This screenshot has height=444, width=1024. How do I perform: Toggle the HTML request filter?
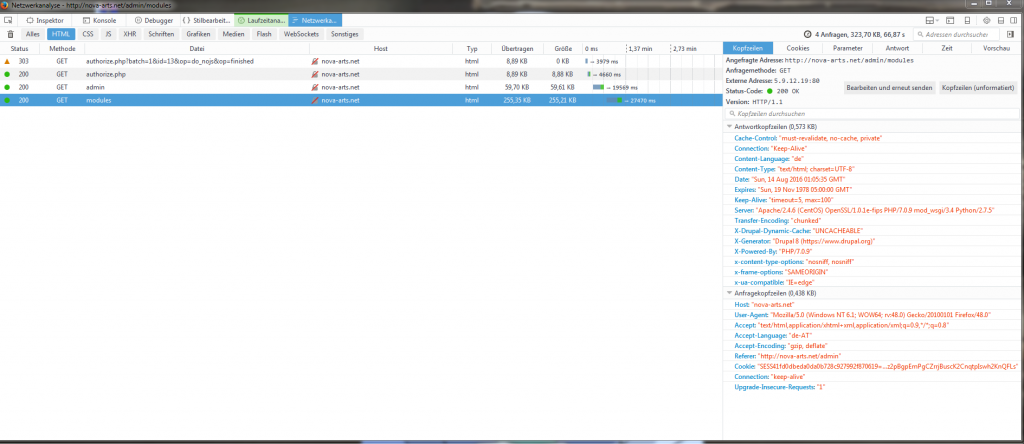[x=59, y=34]
